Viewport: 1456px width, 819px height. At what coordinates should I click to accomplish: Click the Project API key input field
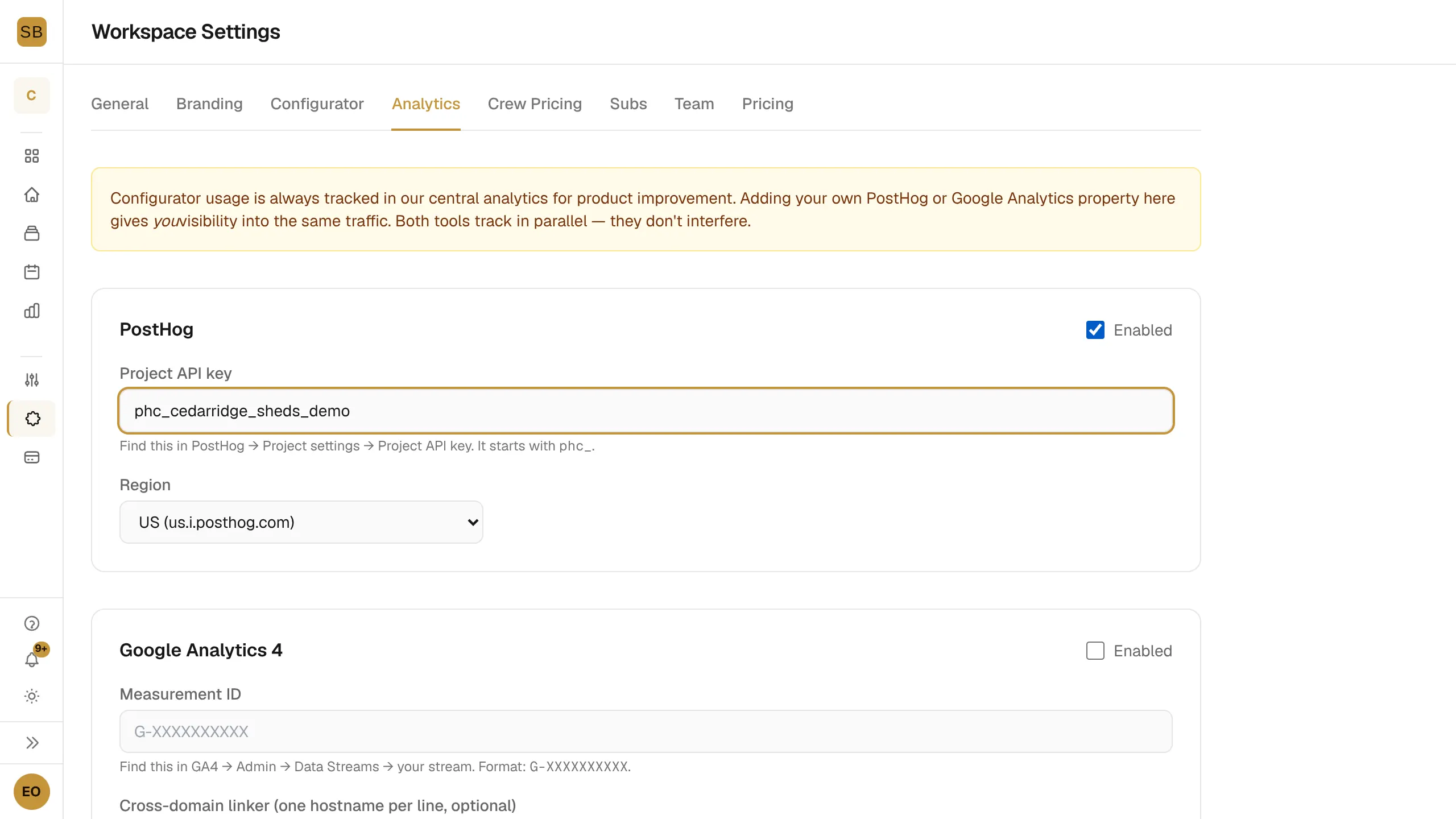[x=646, y=411]
